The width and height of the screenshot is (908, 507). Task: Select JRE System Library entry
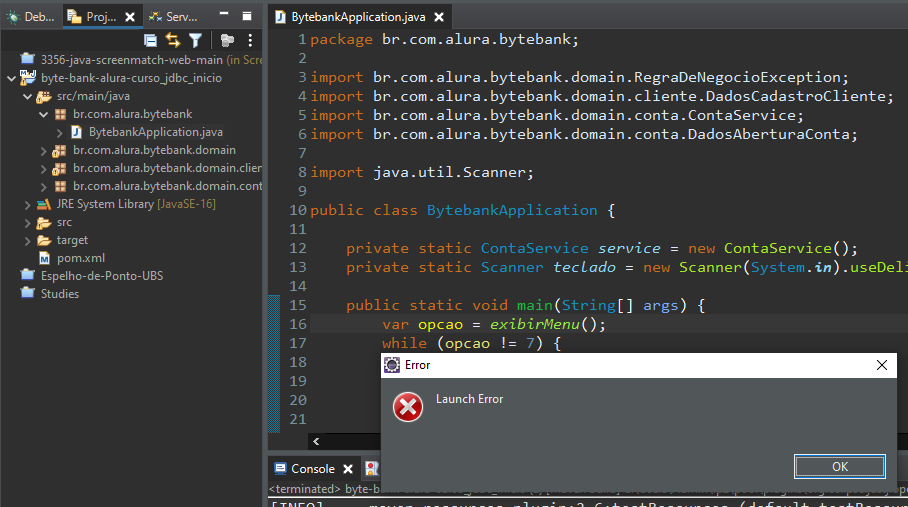coord(136,204)
